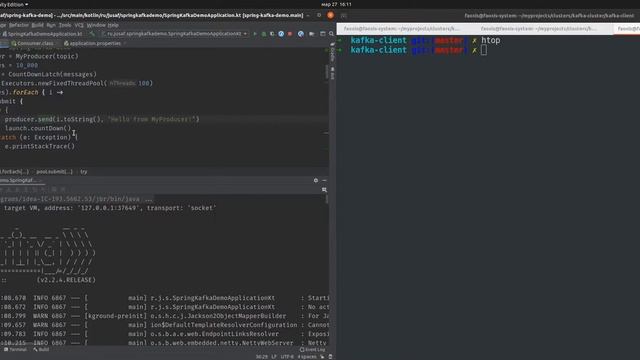Screen dimensions: 640x360
Task: Click the Search Everywhere magnifier icon
Action: [331, 34]
